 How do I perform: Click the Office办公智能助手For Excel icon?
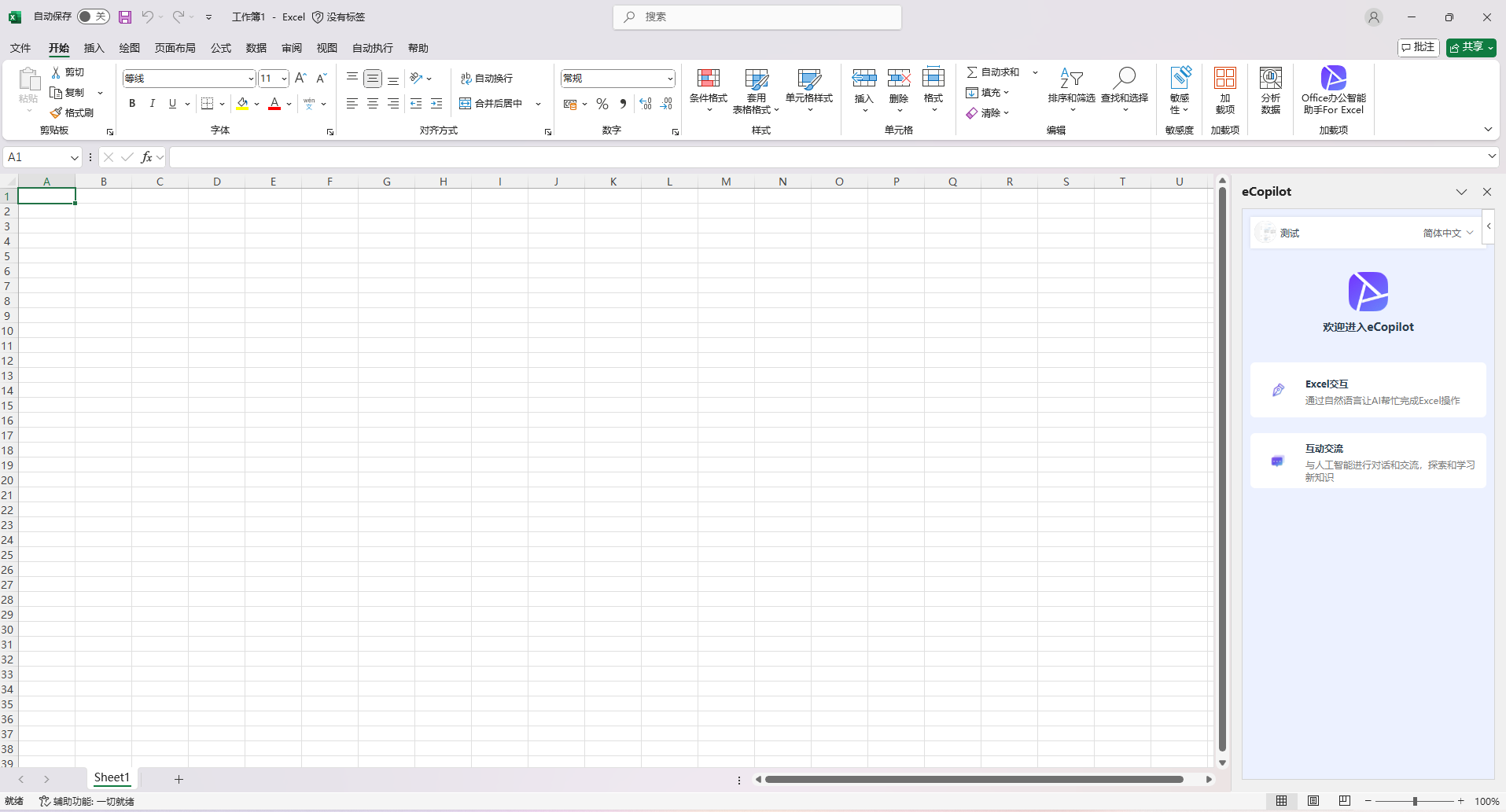pos(1332,90)
